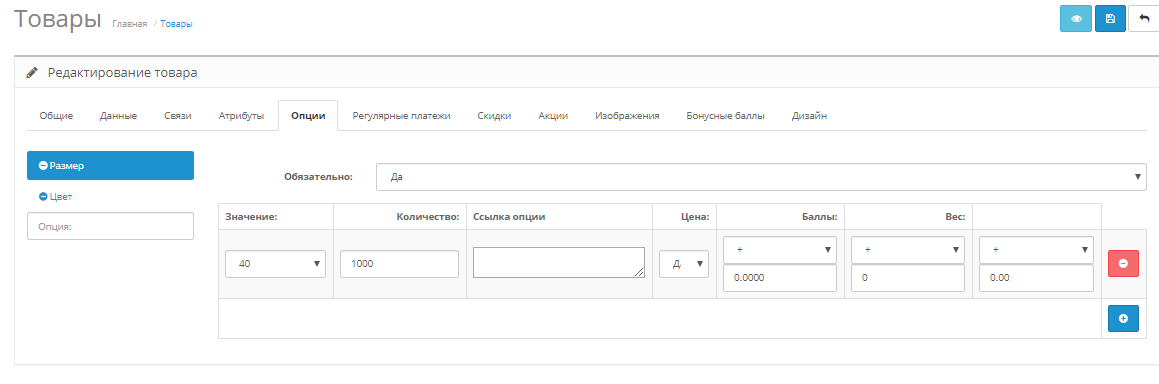Click the Опция search input field

point(110,226)
